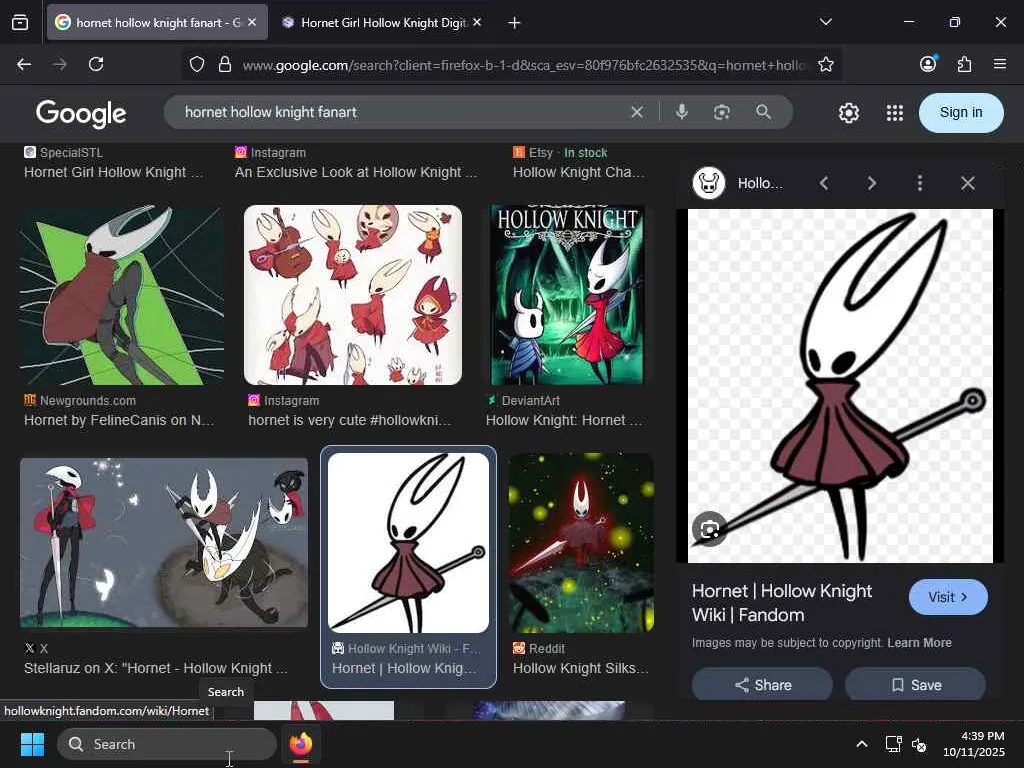The width and height of the screenshot is (1024, 768).
Task: Open the Extensions puzzle icon
Action: 964,64
